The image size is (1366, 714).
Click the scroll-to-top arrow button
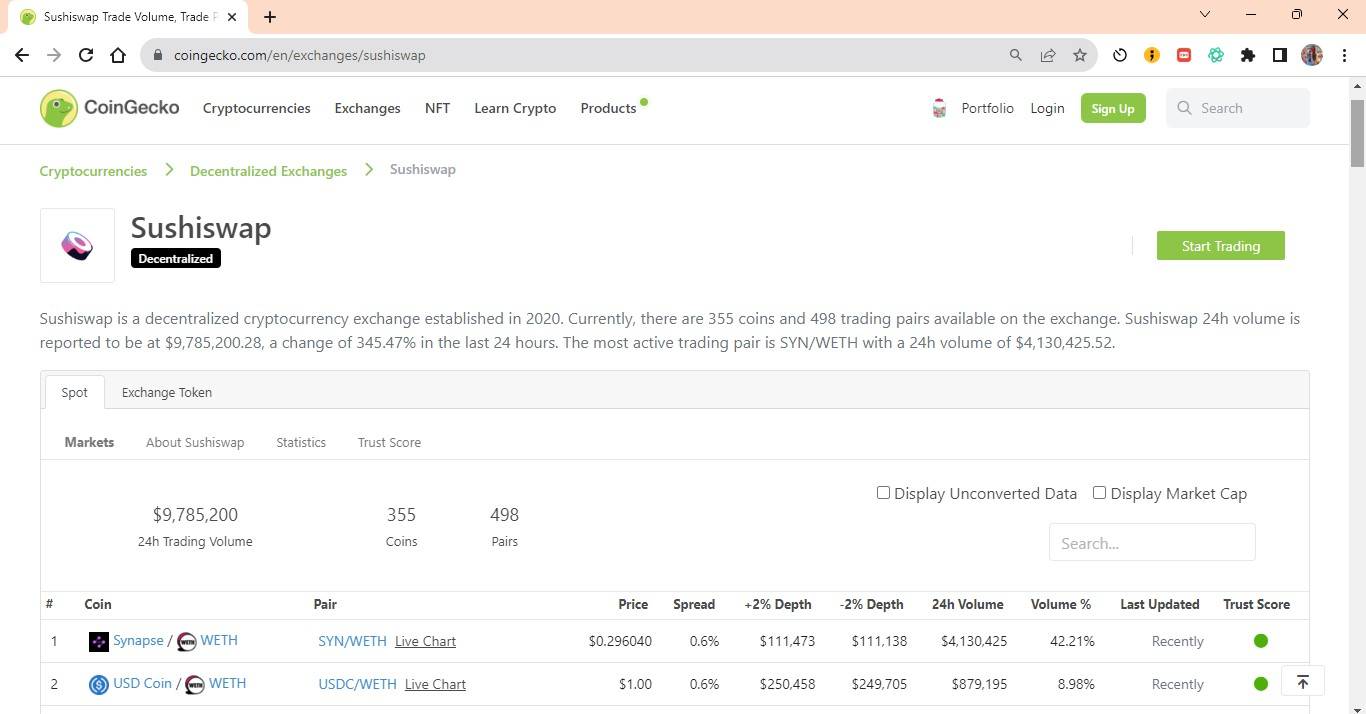[1302, 681]
